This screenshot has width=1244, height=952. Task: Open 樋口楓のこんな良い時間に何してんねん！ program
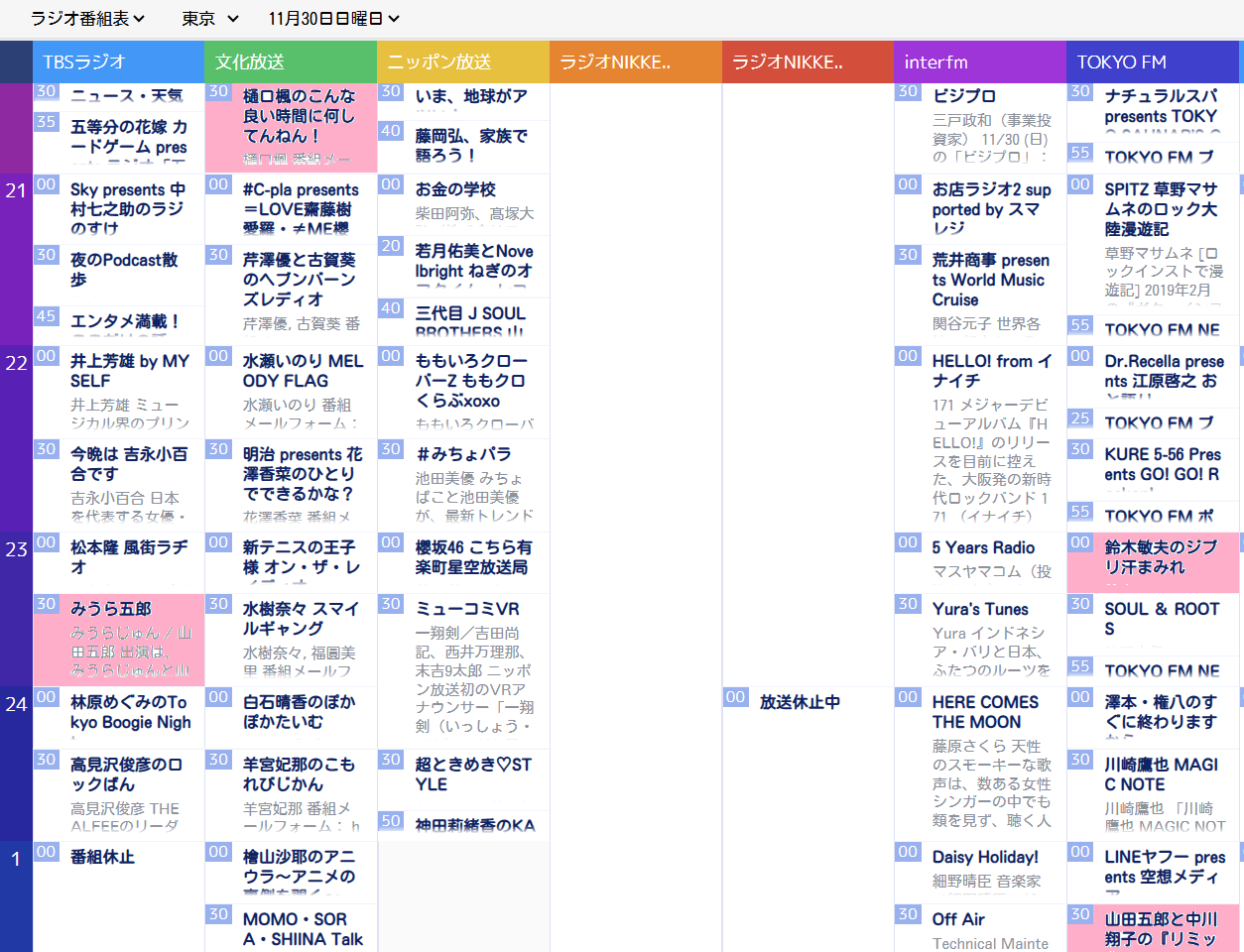pos(298,116)
